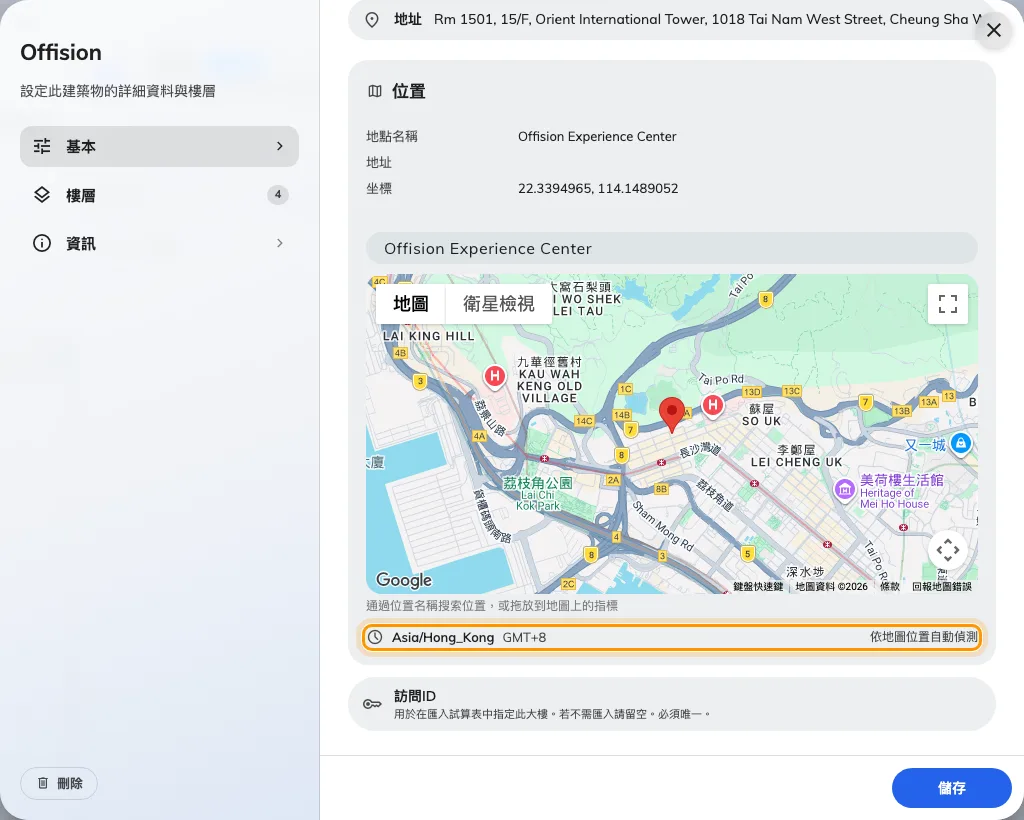Open the Asia/Hong_Kong timezone selector

coord(671,637)
